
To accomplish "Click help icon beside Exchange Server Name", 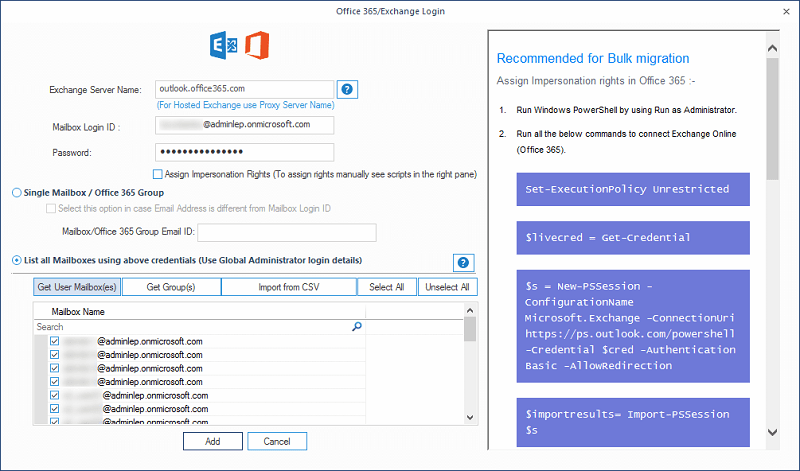I will [x=347, y=90].
